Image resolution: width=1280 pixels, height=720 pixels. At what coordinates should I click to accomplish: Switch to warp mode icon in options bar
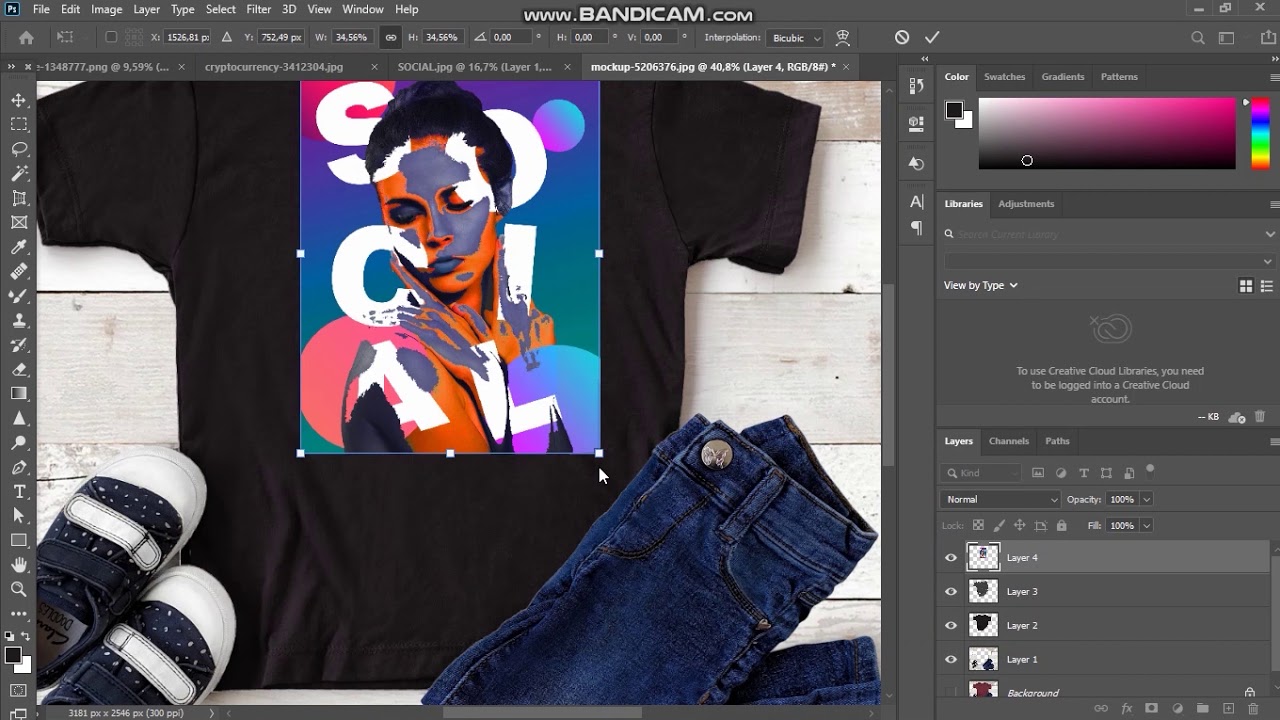pos(843,37)
